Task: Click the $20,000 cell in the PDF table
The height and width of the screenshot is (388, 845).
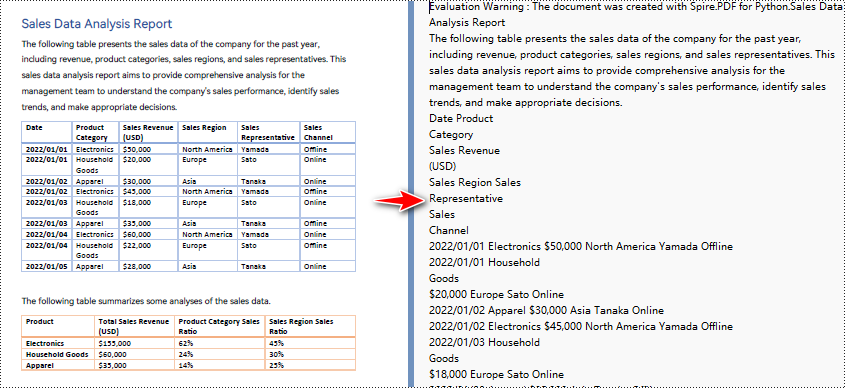Action: (148, 165)
